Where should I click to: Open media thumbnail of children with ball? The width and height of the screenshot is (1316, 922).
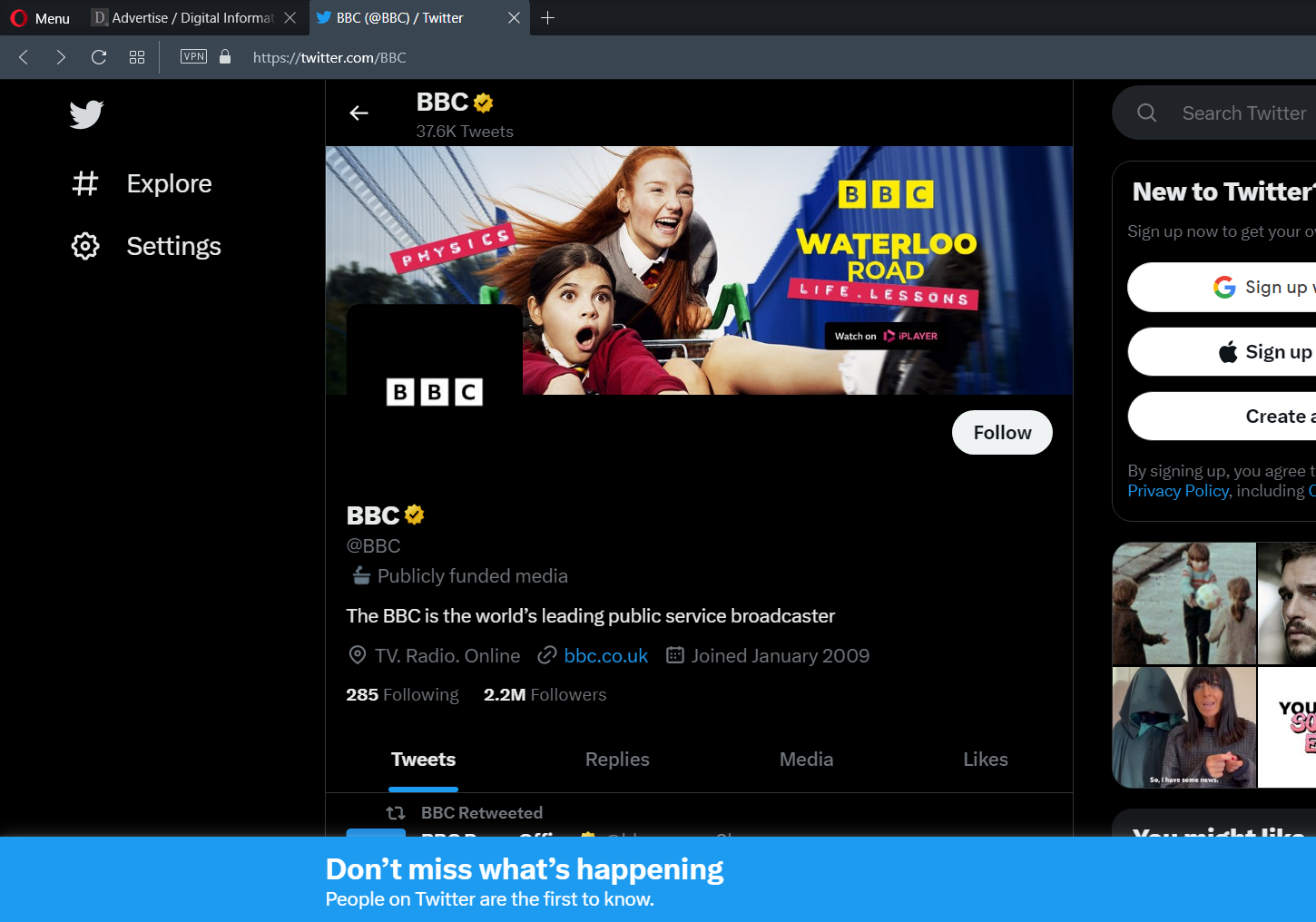coord(1184,603)
